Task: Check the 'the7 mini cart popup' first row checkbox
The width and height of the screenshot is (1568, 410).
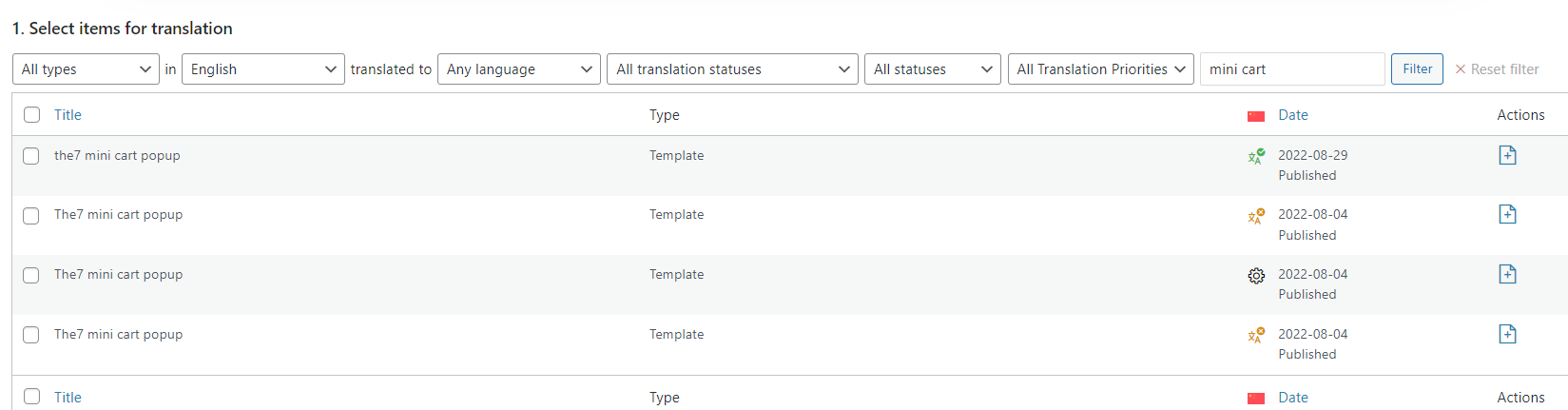Action: coord(31,156)
